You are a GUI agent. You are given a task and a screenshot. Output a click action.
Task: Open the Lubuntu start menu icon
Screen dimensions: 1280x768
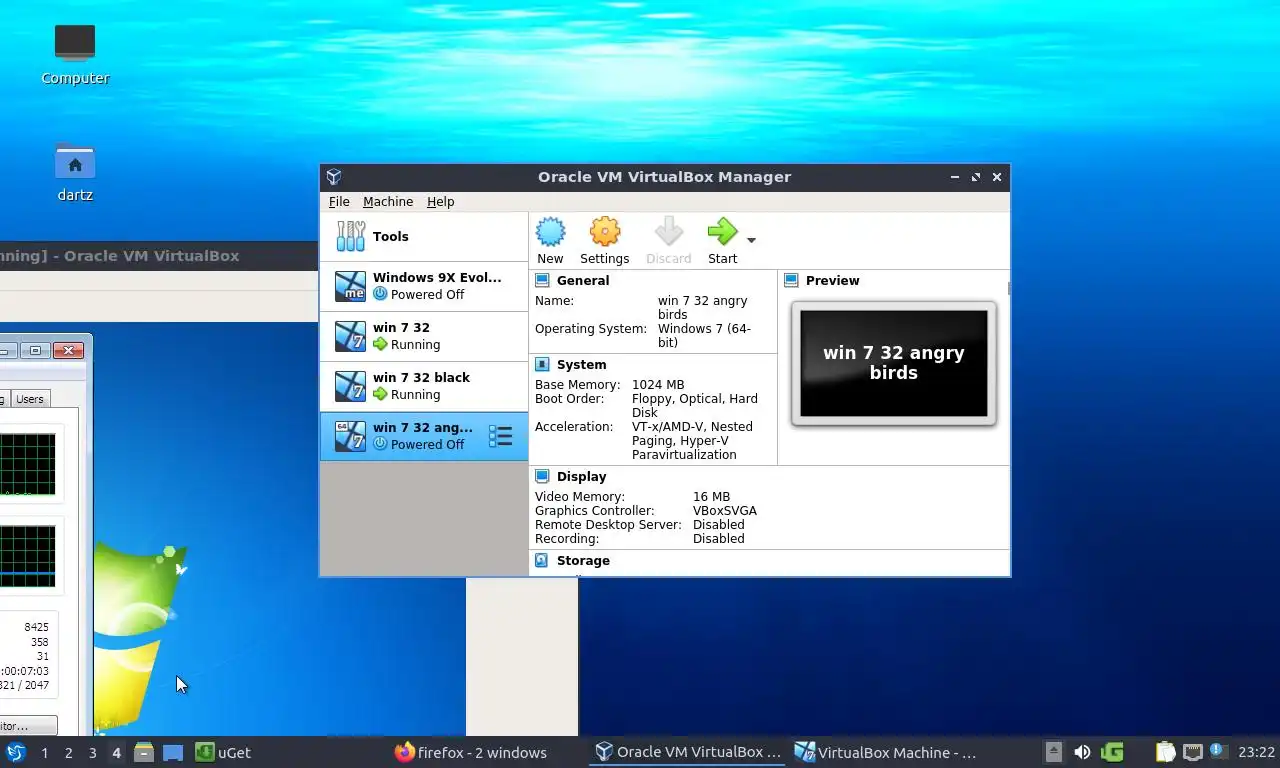15,752
